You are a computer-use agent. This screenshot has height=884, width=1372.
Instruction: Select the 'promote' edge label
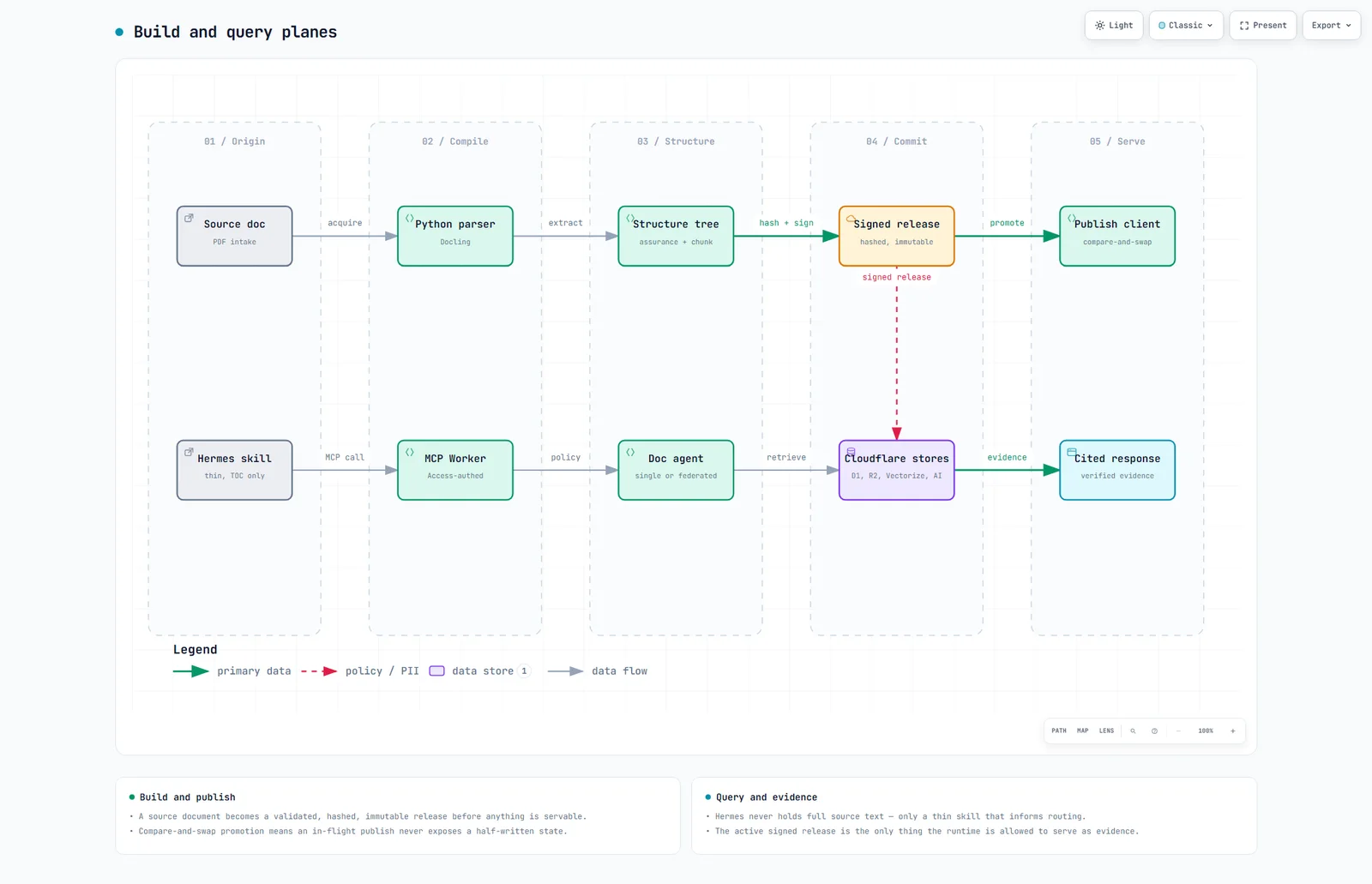click(x=1007, y=223)
